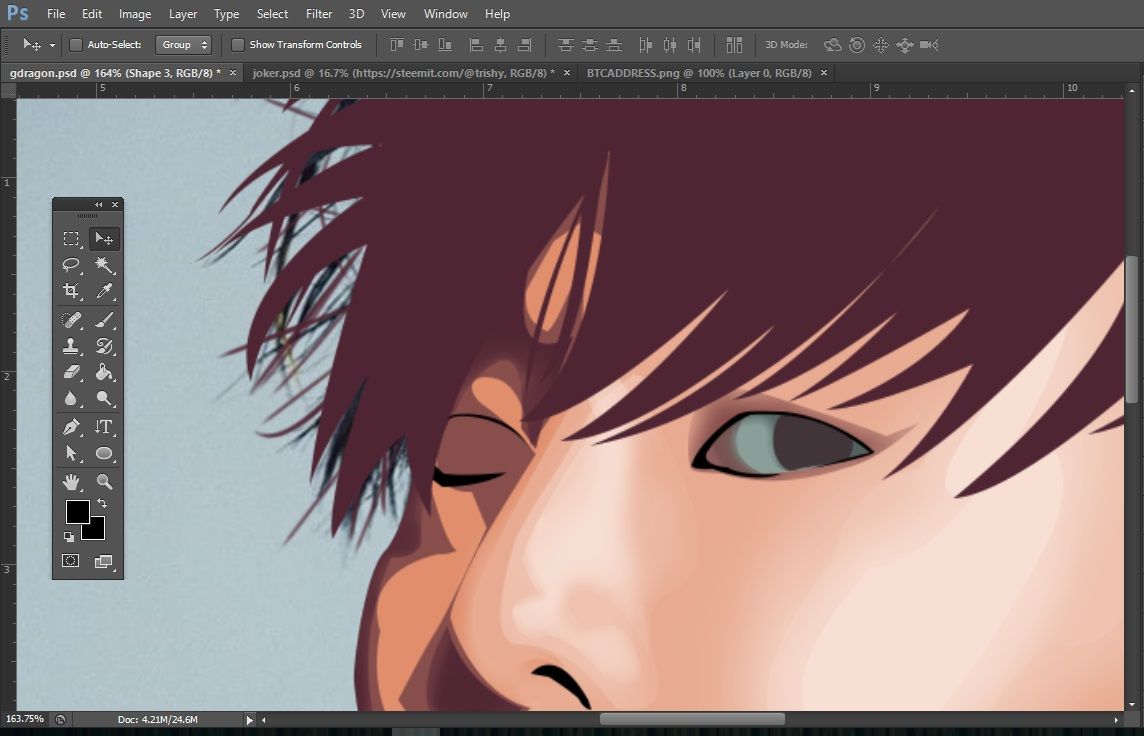Choose the Hand tool

tap(71, 482)
